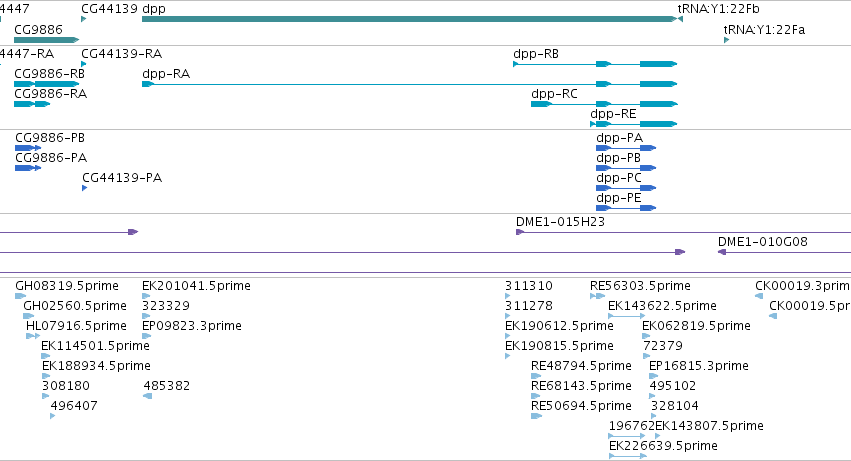Screen dimensions: 851x461
Task: Select the EK201041.5prime EST label
Action: point(196,286)
